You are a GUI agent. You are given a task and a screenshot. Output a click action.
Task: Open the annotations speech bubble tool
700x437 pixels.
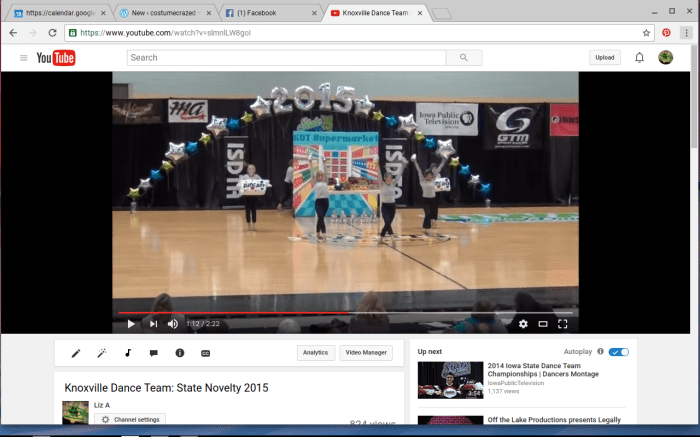tap(154, 353)
